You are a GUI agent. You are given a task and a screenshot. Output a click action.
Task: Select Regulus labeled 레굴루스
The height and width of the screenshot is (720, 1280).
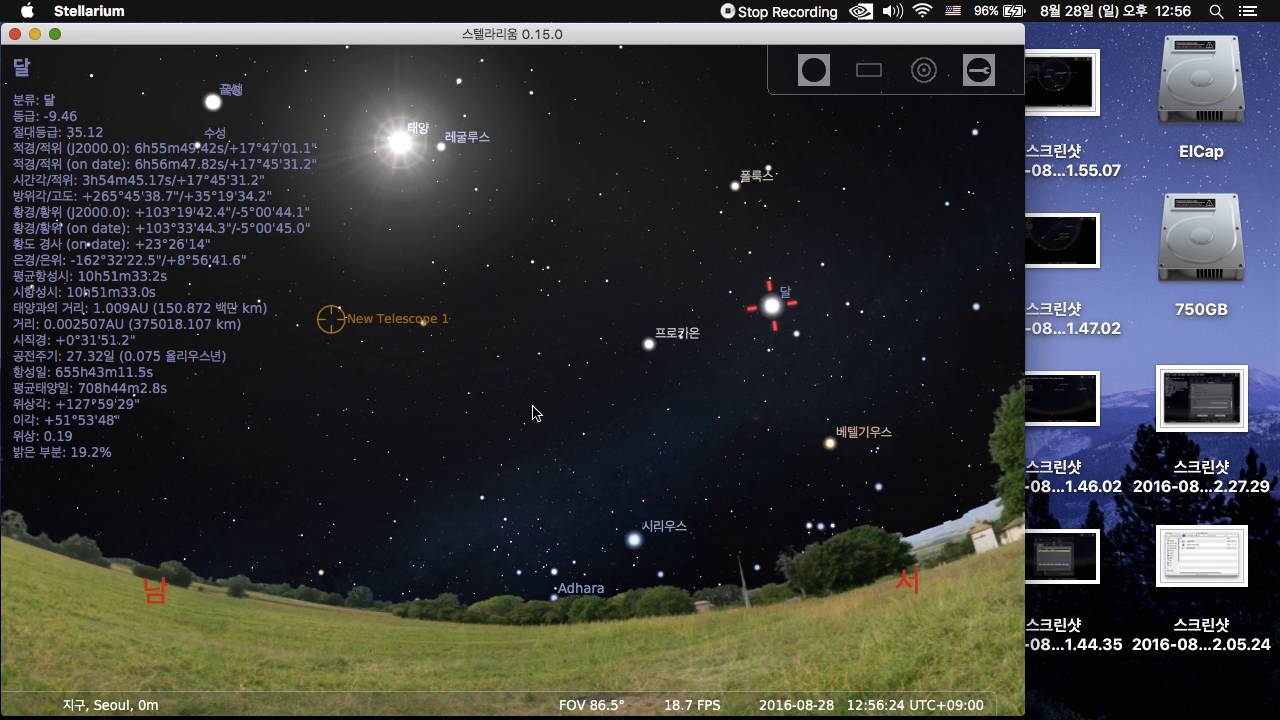point(441,147)
